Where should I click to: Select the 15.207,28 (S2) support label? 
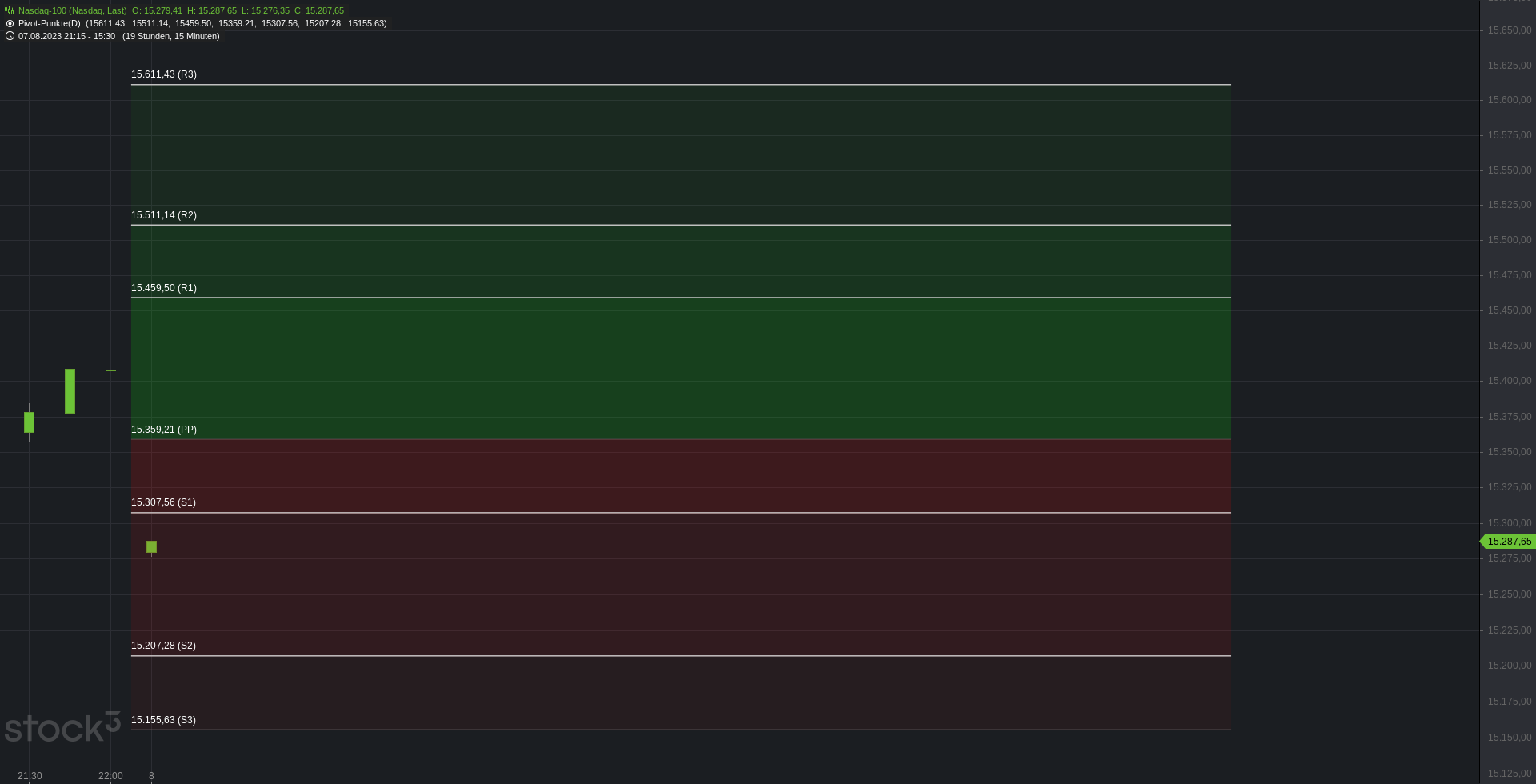coord(163,646)
